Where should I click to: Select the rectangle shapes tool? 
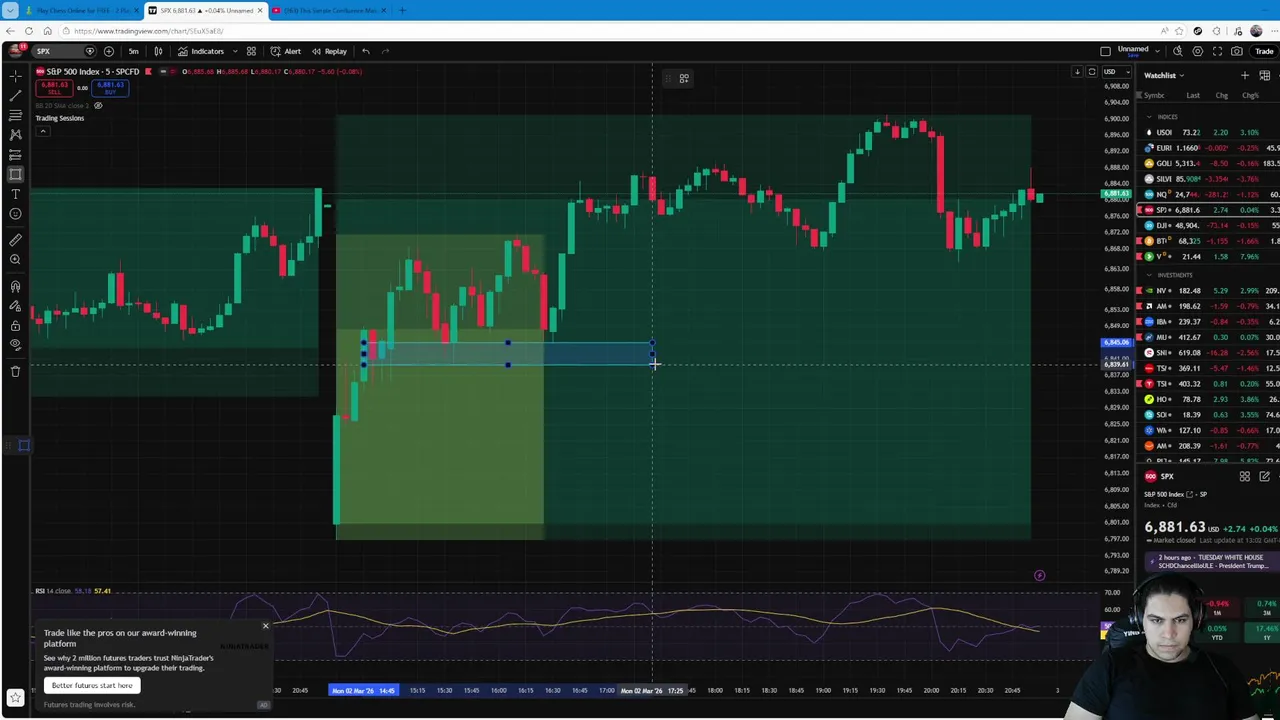pos(15,174)
